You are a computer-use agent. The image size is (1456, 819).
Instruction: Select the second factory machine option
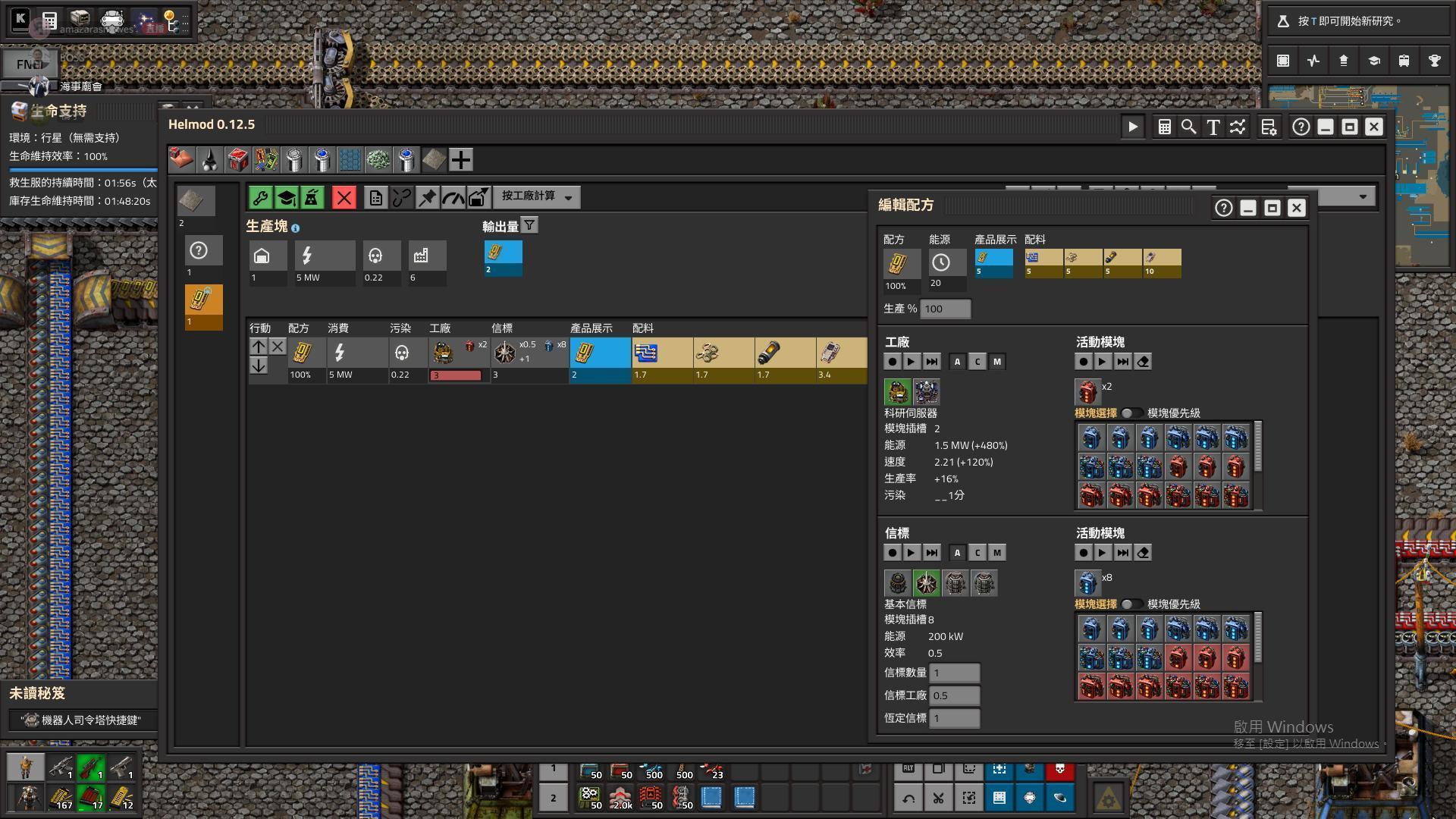pyautogui.click(x=926, y=392)
